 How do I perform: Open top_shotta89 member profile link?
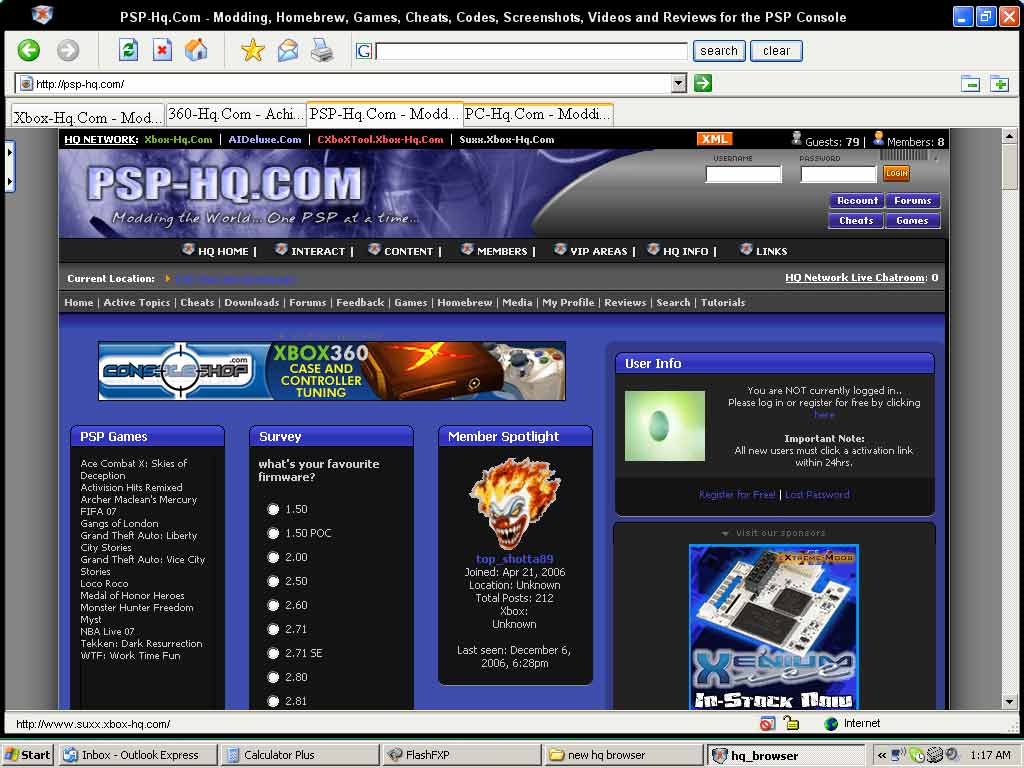[515, 559]
